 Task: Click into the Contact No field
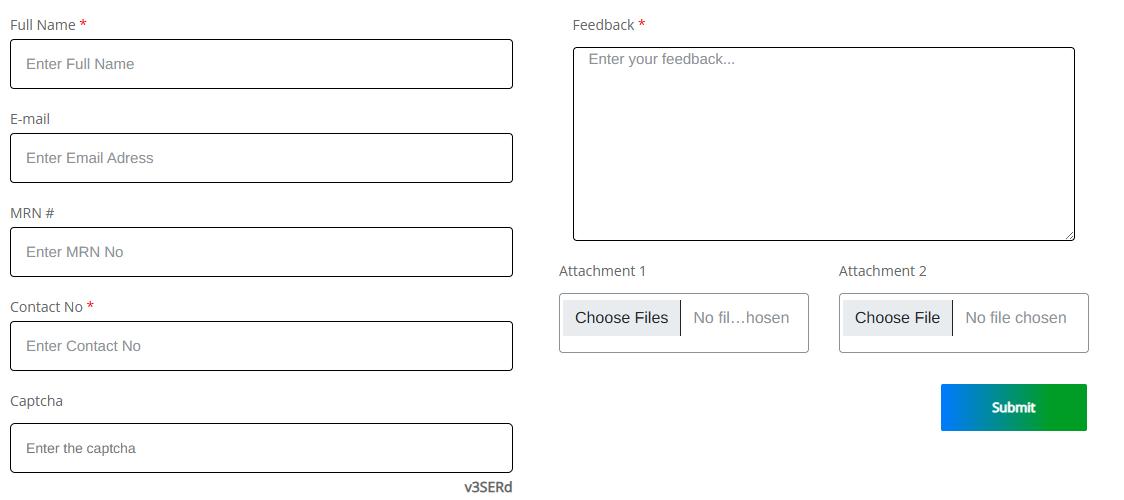coord(261,346)
